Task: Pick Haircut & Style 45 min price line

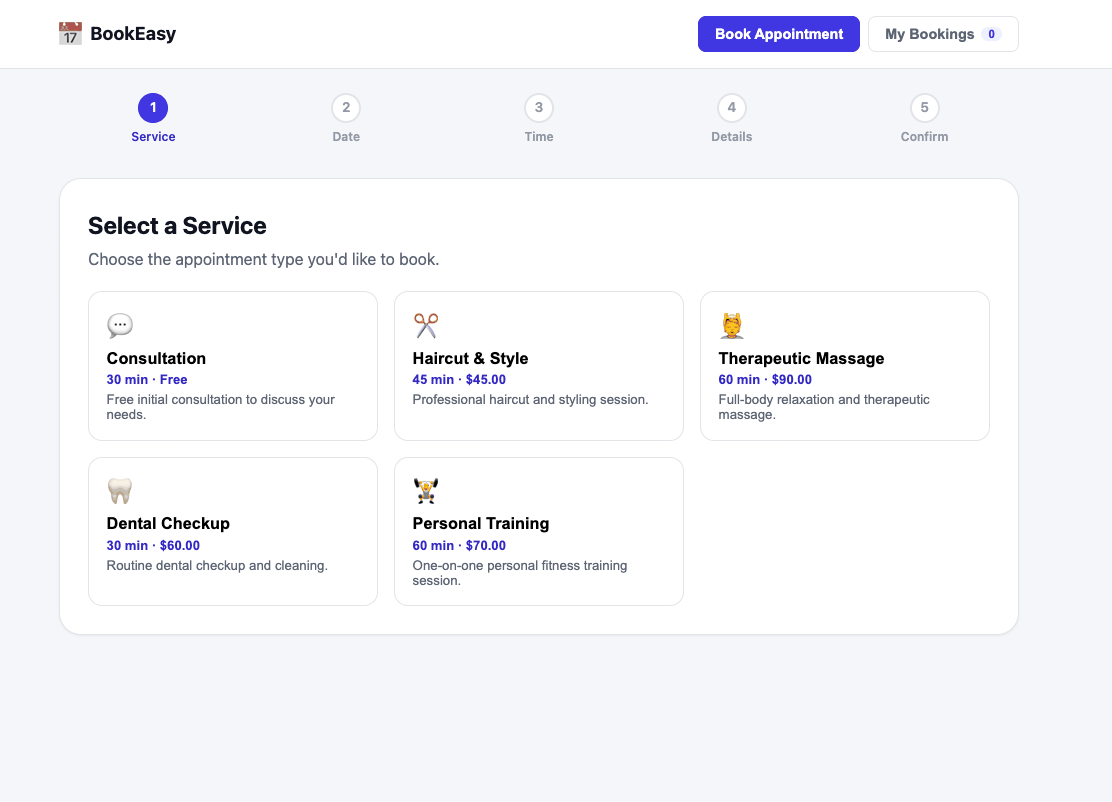Action: click(460, 379)
